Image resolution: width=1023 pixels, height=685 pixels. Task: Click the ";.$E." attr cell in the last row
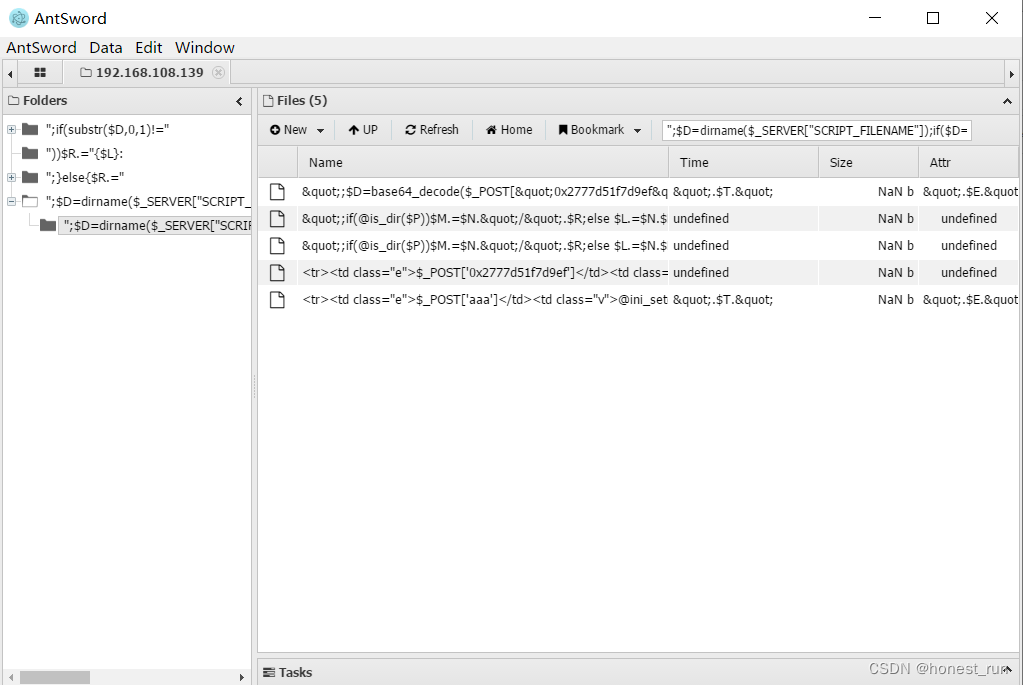coord(970,299)
